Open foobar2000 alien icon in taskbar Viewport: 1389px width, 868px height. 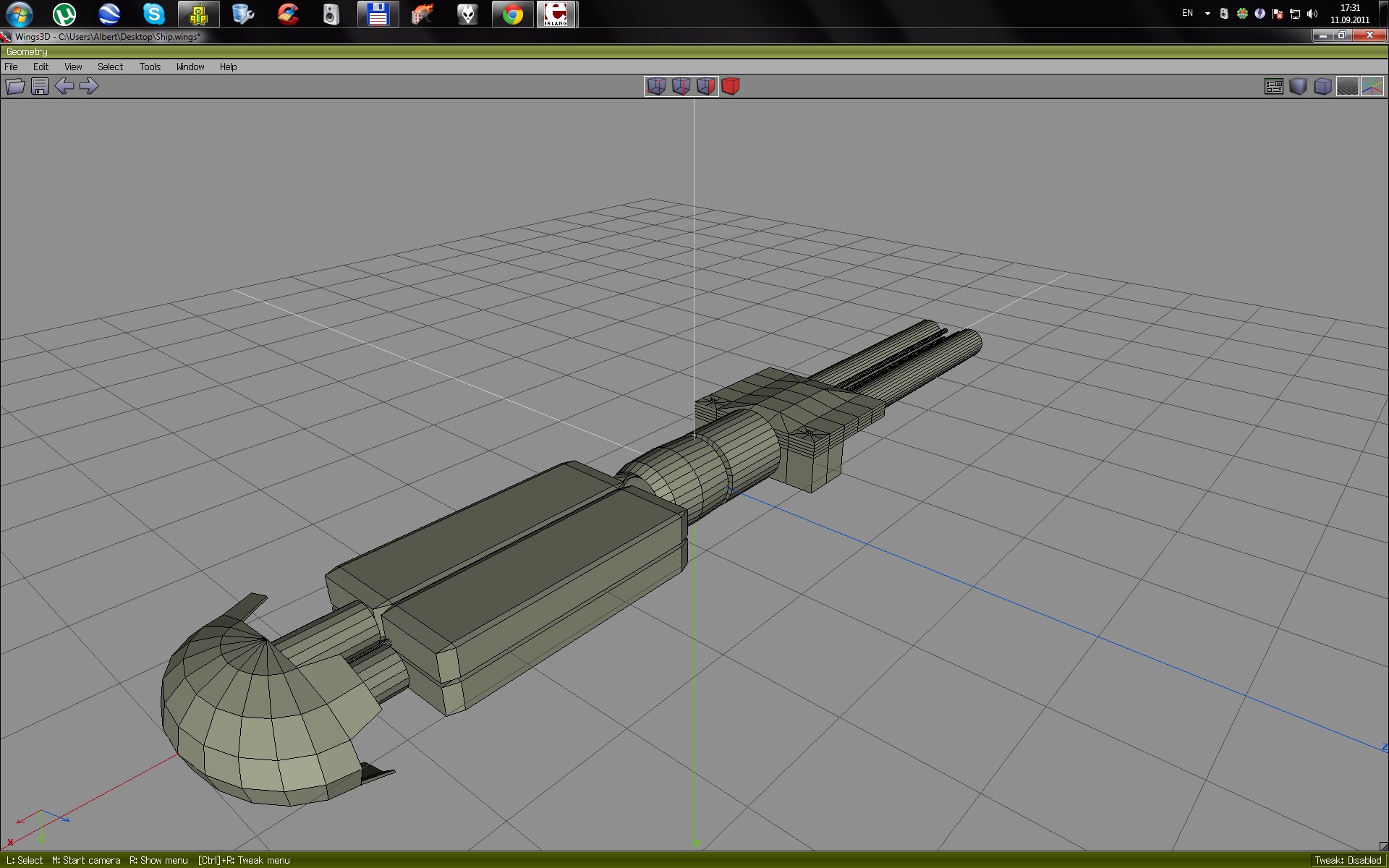tap(467, 14)
